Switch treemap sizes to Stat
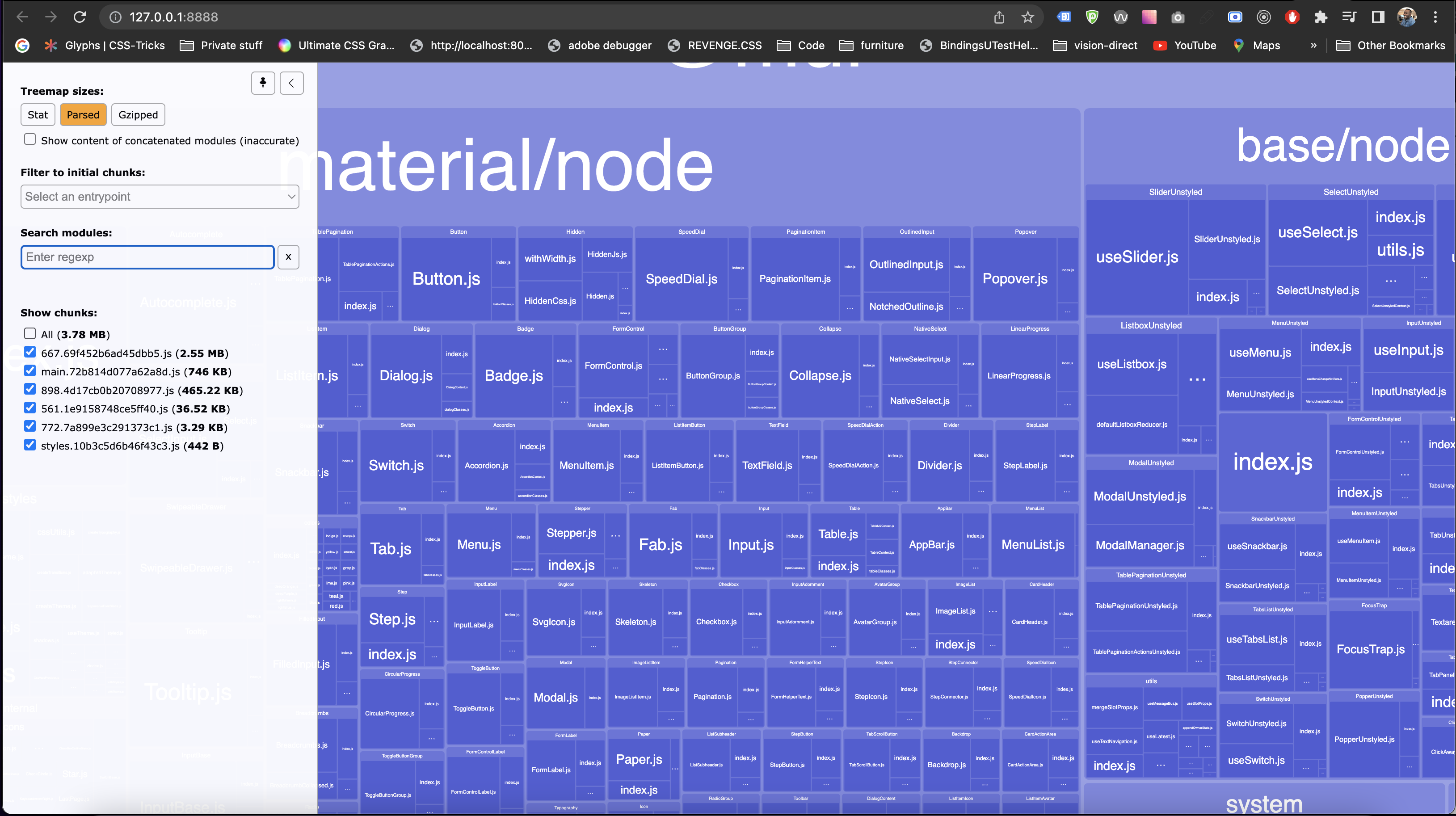 pos(38,115)
